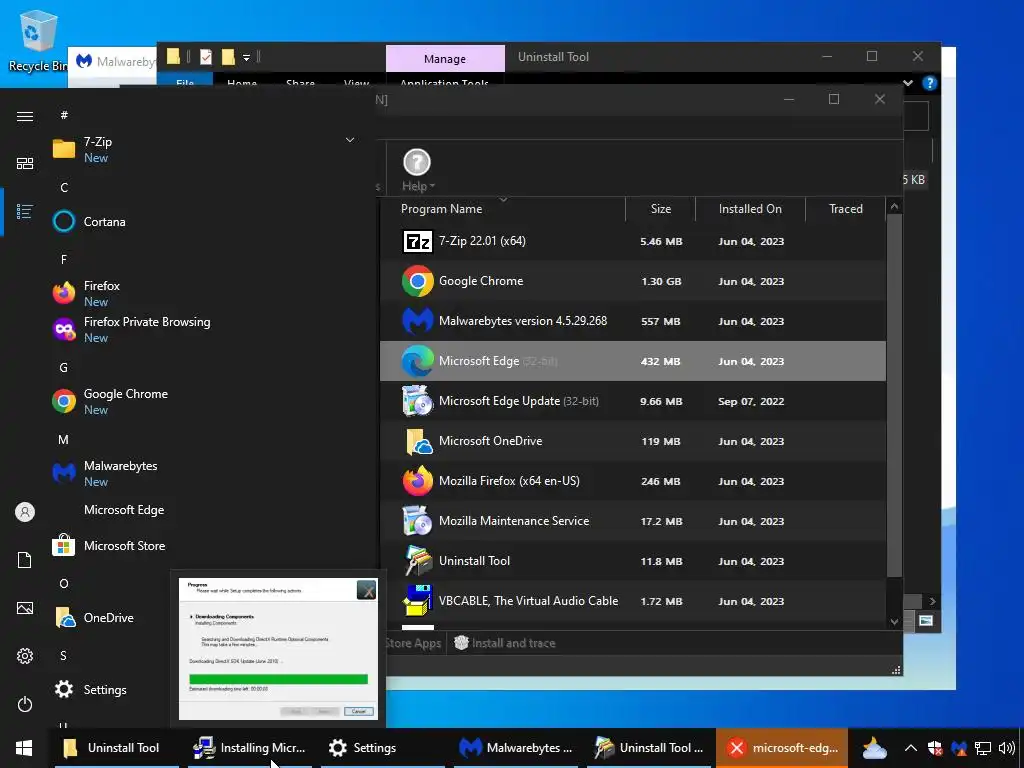Image resolution: width=1024 pixels, height=768 pixels.
Task: Open the File tab in Explorer ribbon
Action: [x=185, y=82]
